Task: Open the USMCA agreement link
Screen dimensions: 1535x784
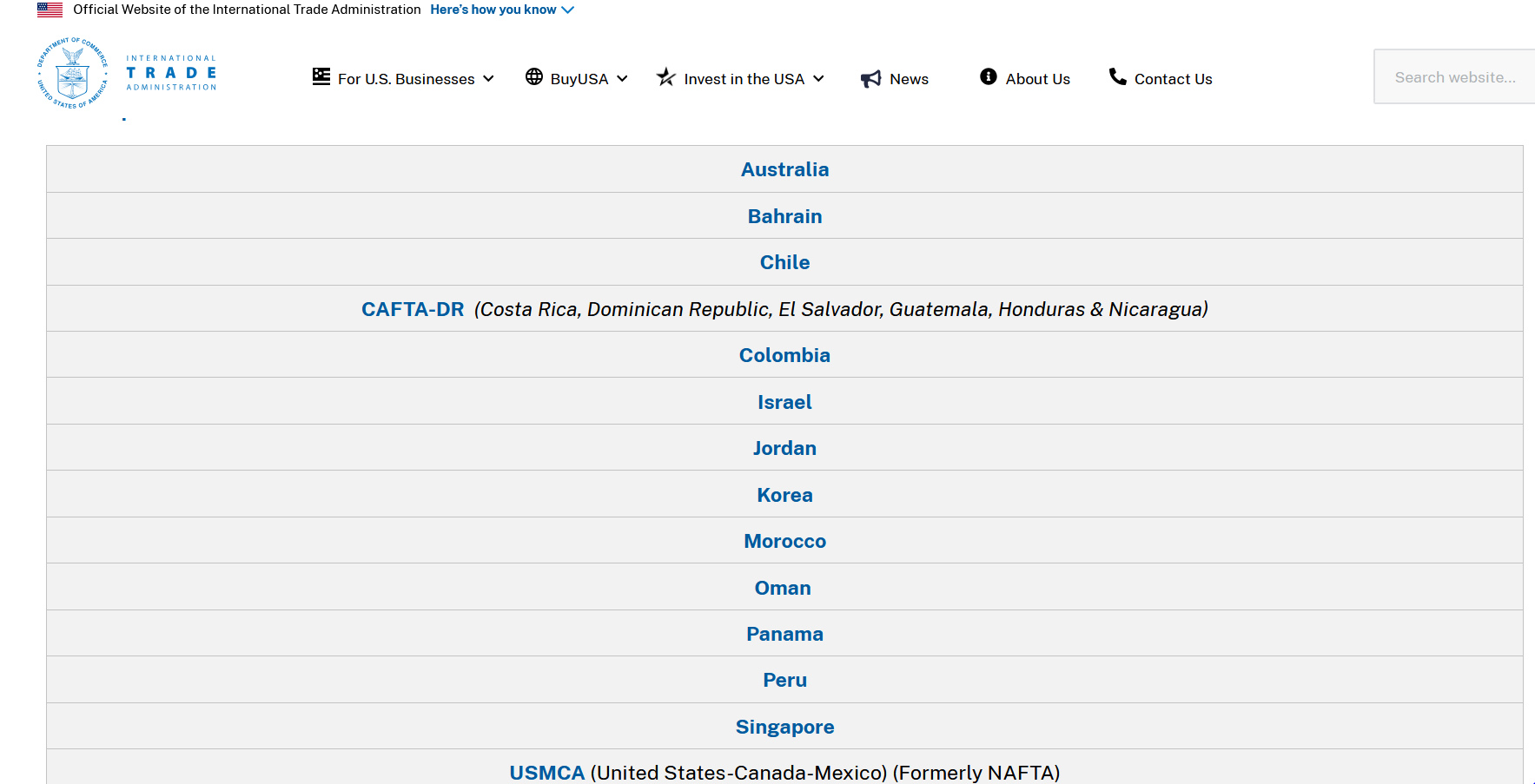Action: tap(547, 773)
